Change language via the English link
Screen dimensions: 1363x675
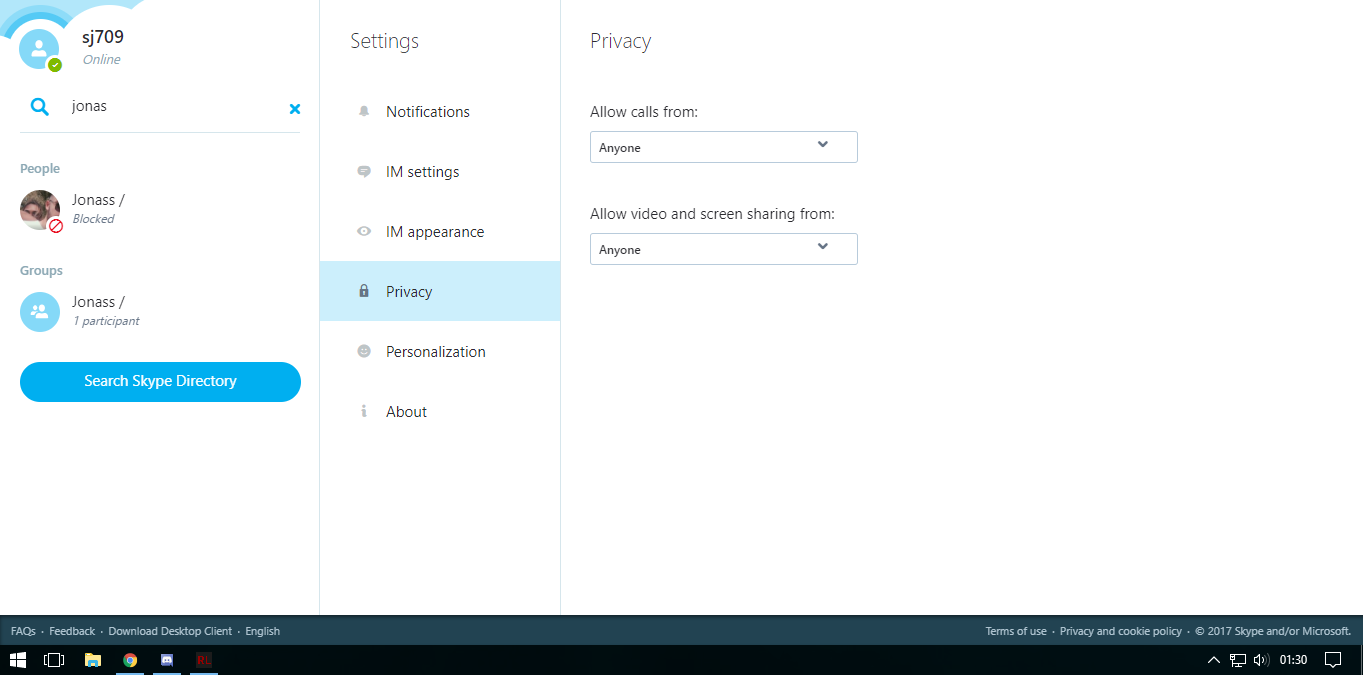pyautogui.click(x=263, y=631)
